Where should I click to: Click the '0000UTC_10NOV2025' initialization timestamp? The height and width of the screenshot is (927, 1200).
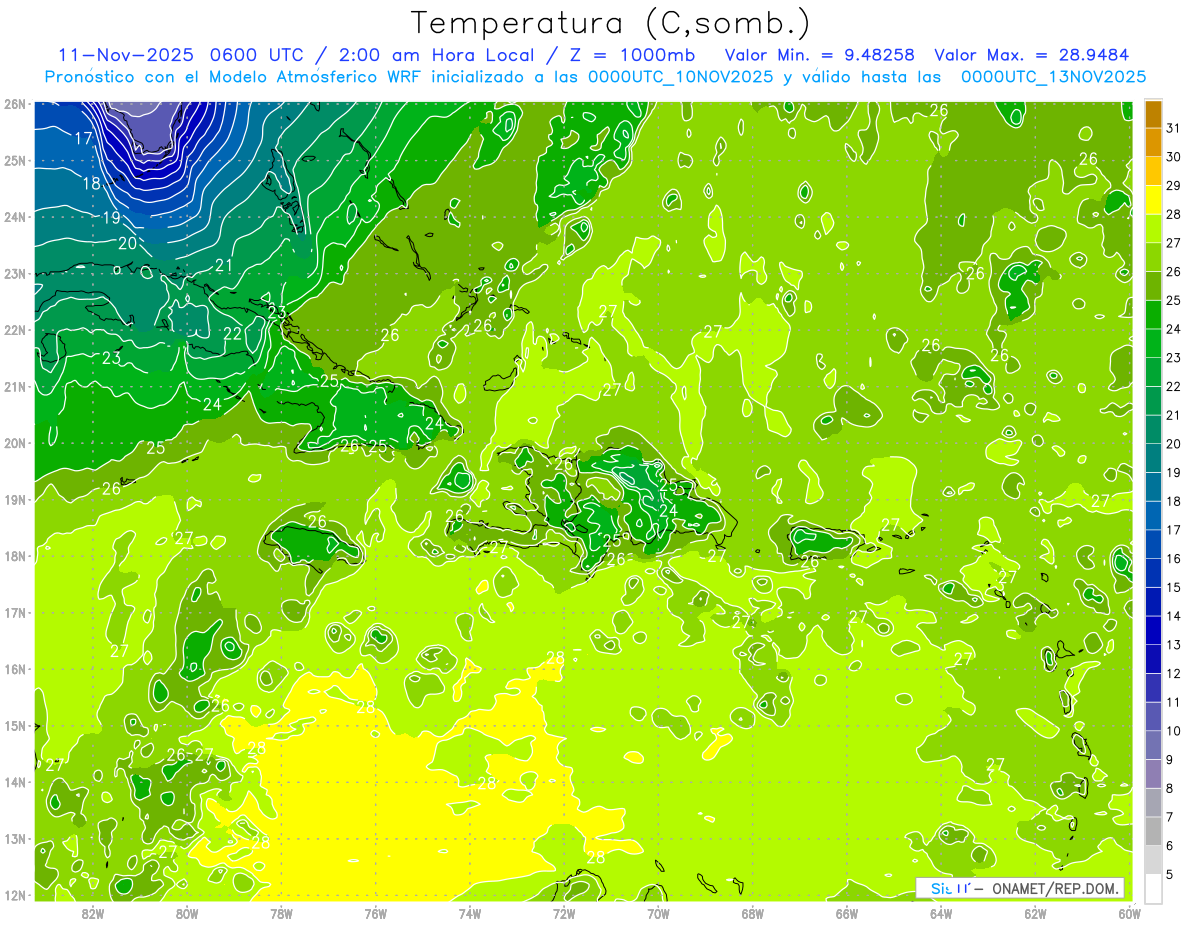pos(680,77)
